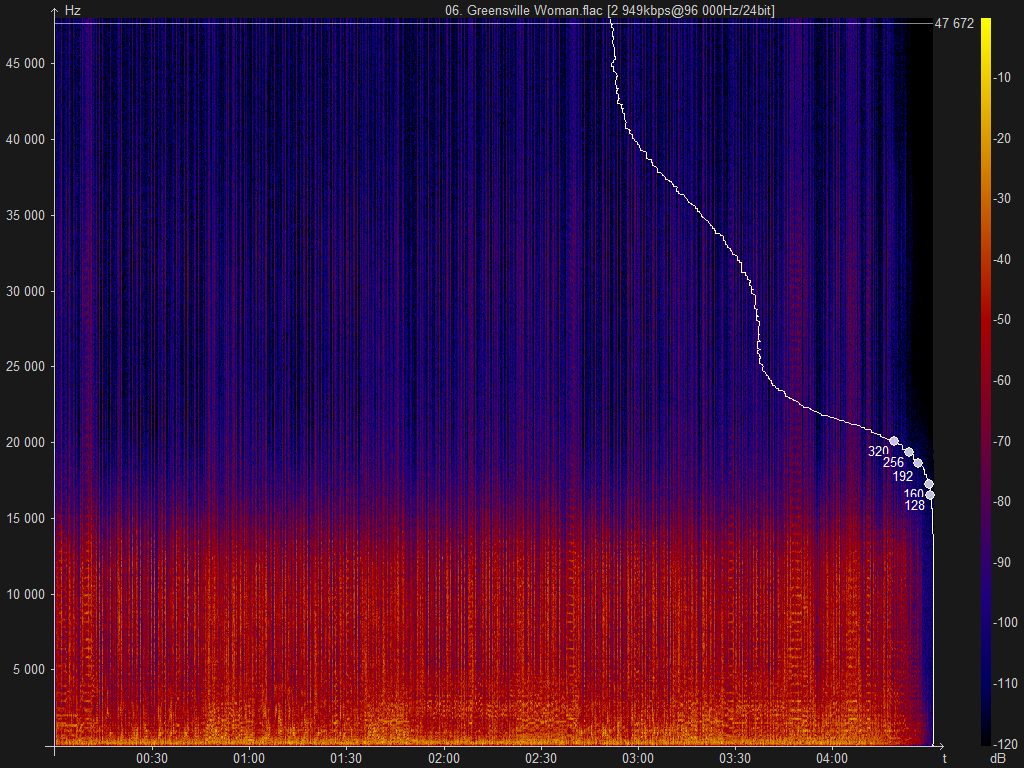Viewport: 1024px width, 768px height.
Task: Click the 5 000 Hz frequency label
Action: click(x=29, y=669)
